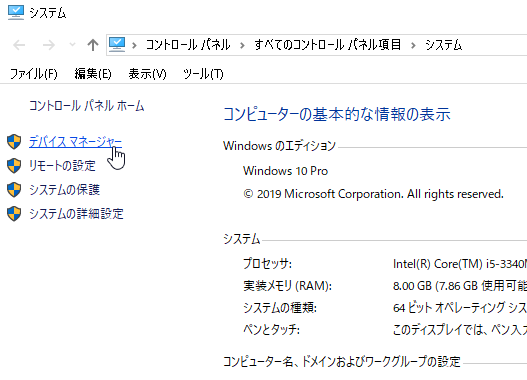Screen dimensions: 527x380
Task: Open システムの詳細設定 link
Action: click(x=76, y=214)
